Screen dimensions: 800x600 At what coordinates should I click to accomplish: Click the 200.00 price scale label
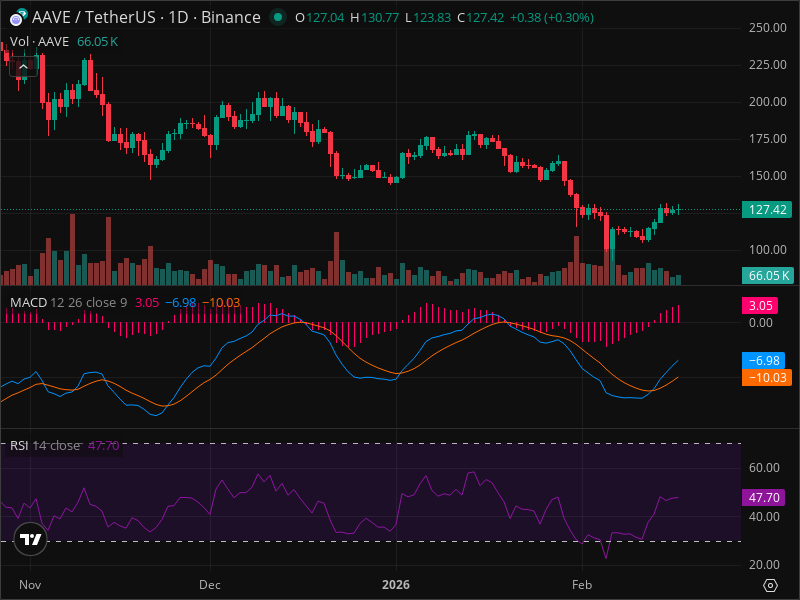[x=767, y=102]
